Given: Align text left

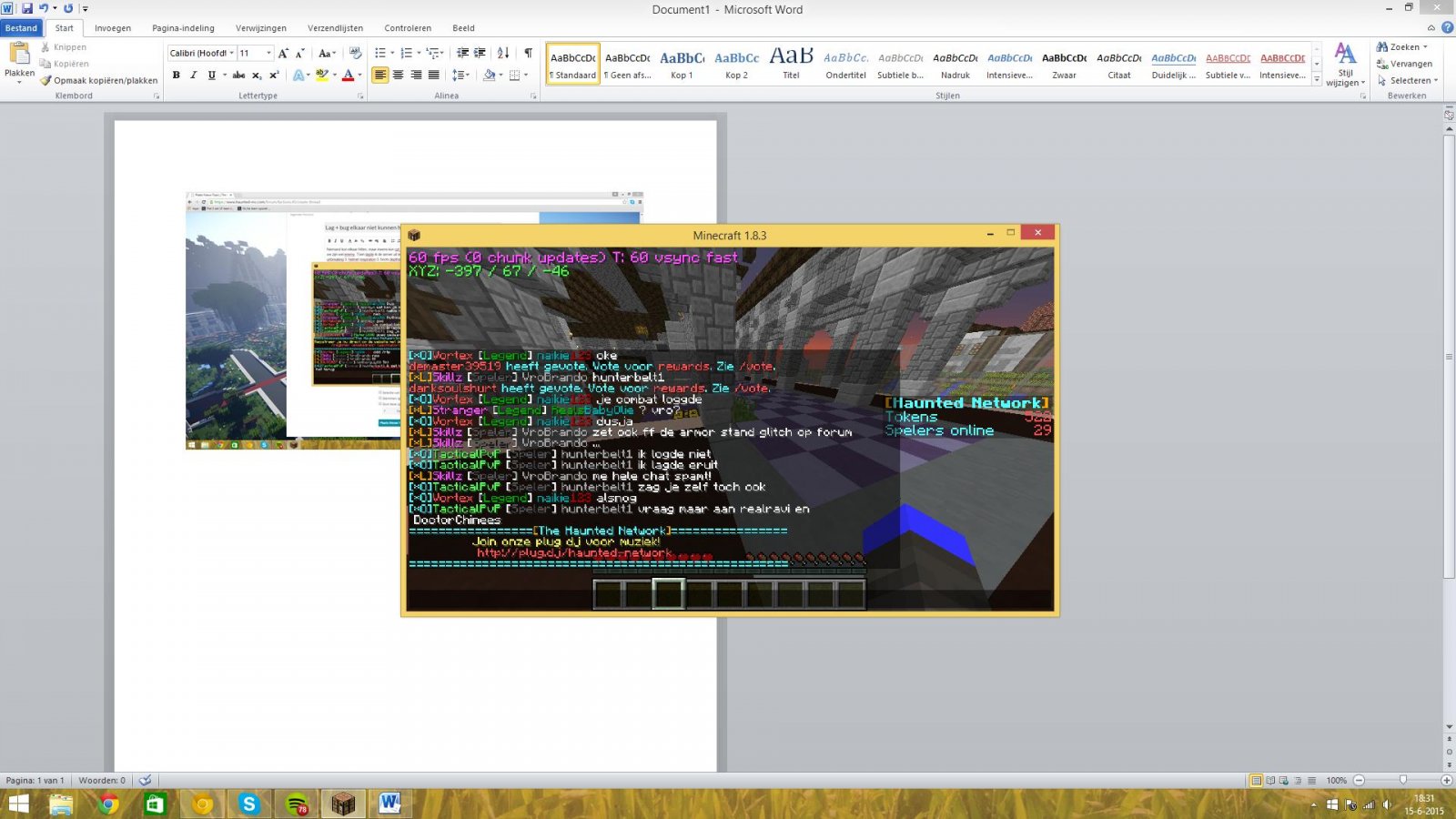Looking at the screenshot, I should (380, 75).
